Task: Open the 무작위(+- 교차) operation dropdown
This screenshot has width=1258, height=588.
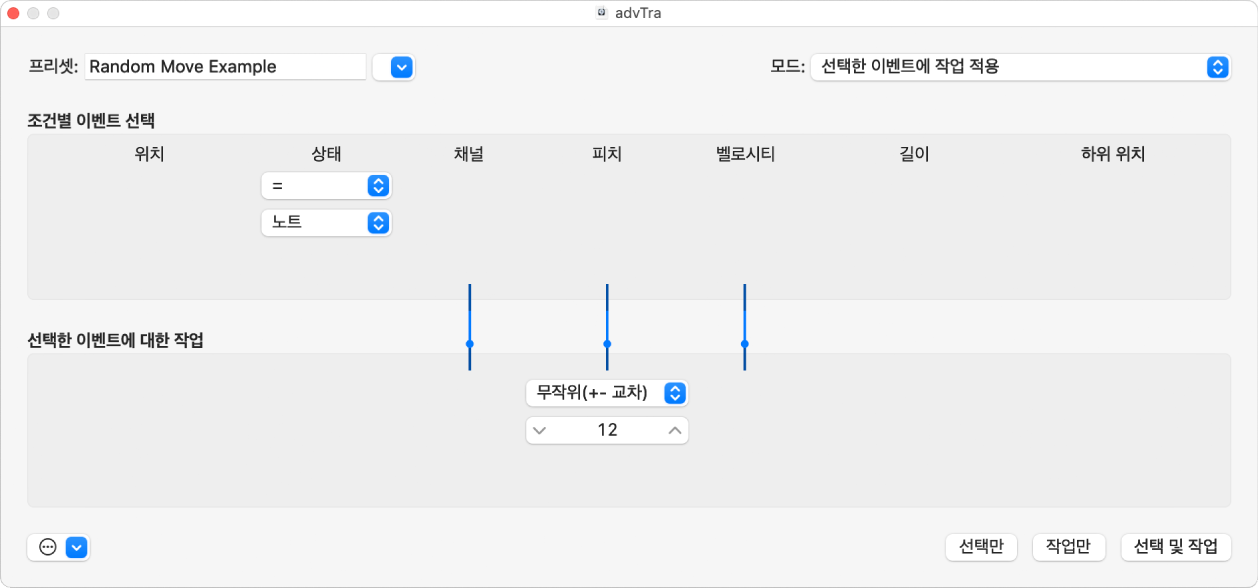Action: point(607,393)
